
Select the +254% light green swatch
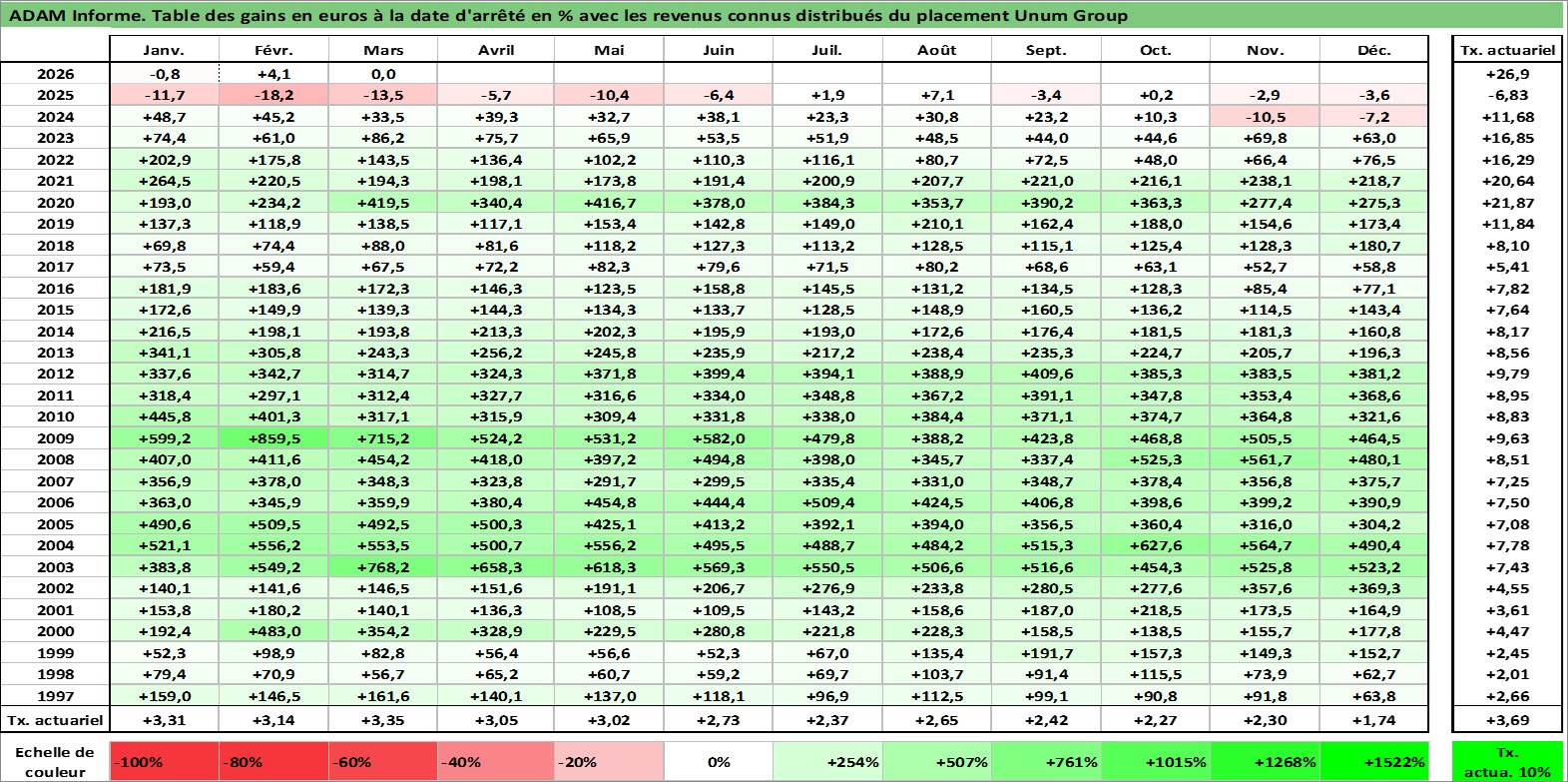pyautogui.click(x=827, y=761)
